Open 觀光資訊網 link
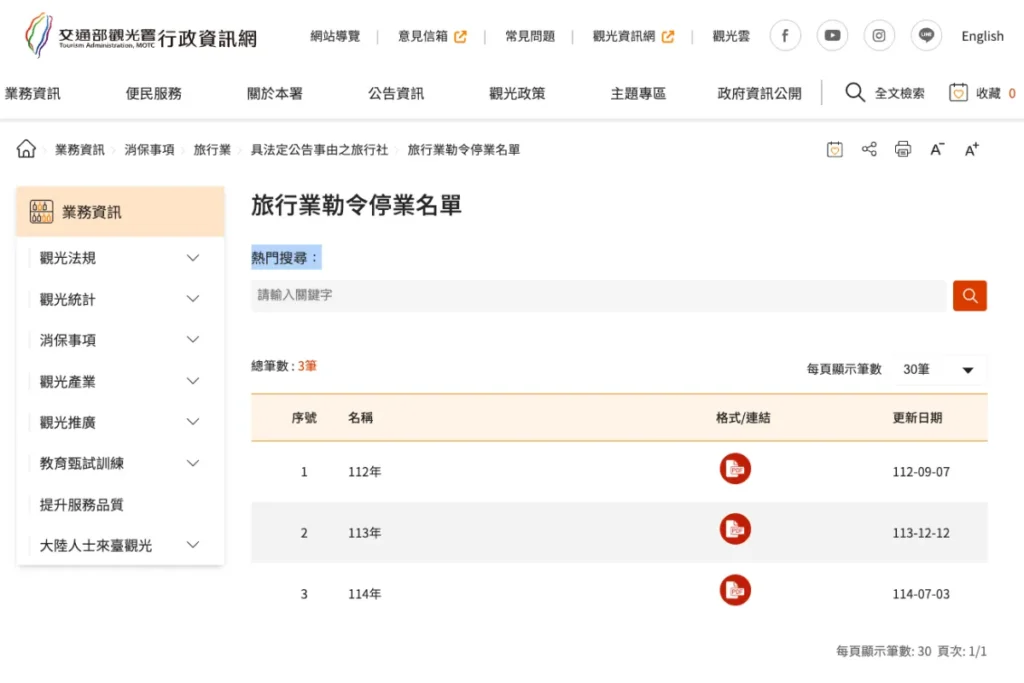Viewport: 1024px width, 683px height. point(624,37)
